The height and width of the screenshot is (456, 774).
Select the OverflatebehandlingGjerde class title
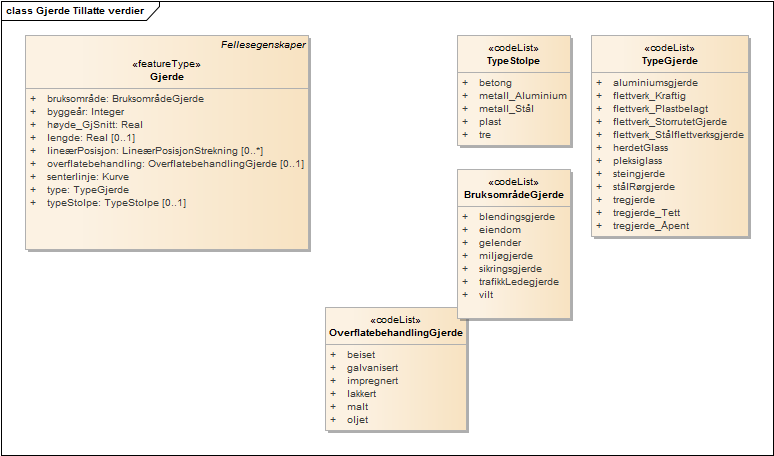(x=396, y=332)
